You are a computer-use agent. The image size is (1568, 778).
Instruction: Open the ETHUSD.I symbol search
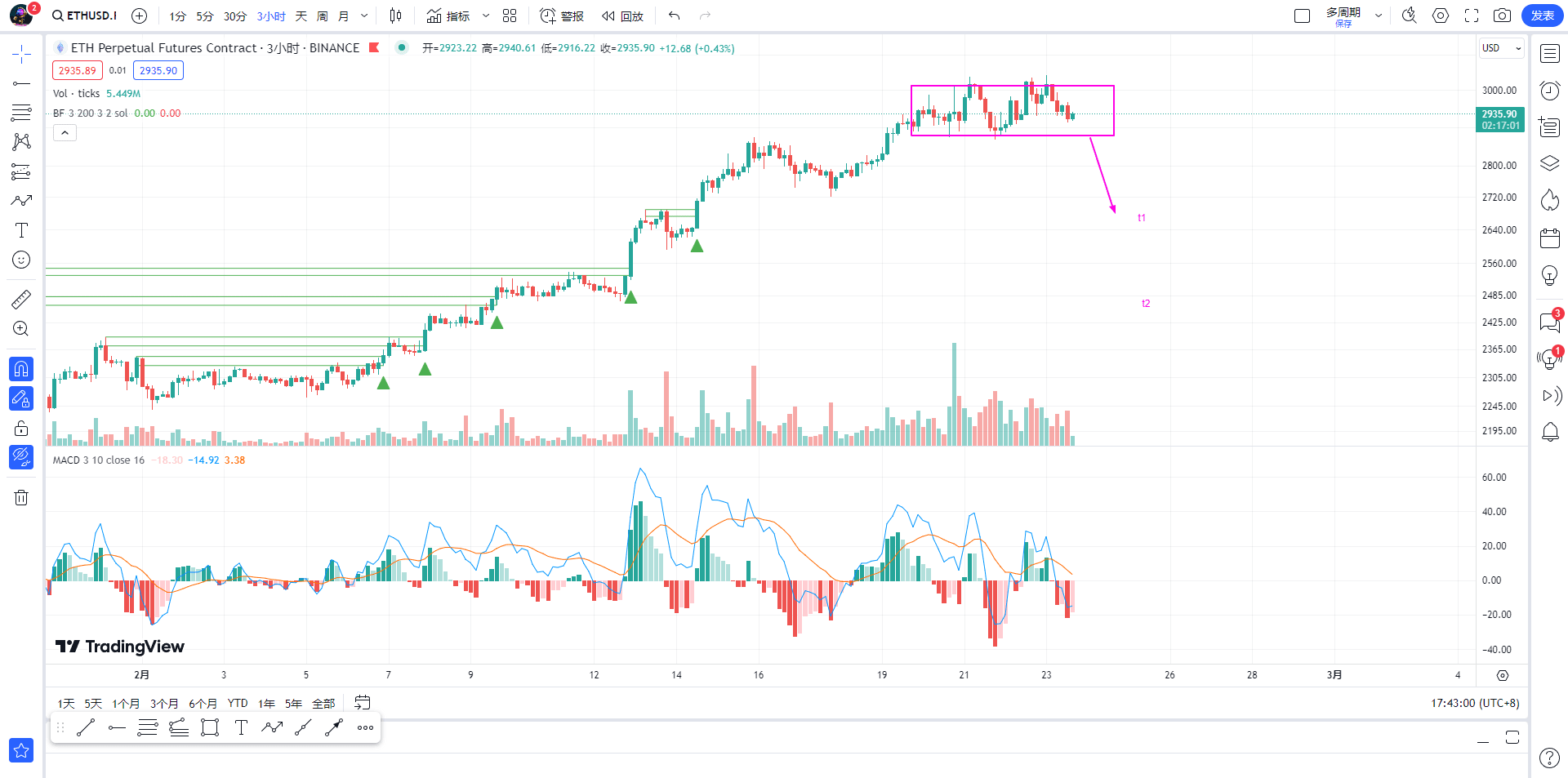click(85, 16)
